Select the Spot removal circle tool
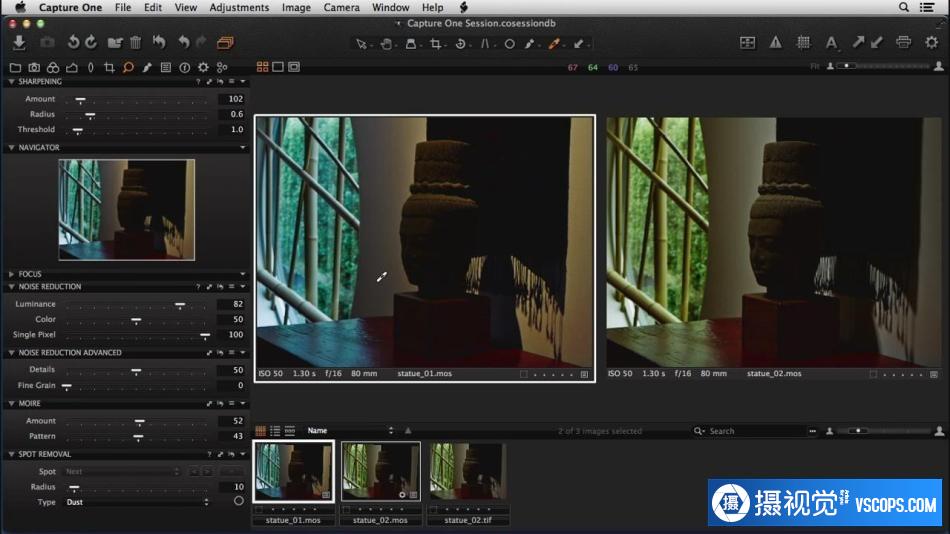Viewport: 950px width, 534px height. (x=510, y=44)
